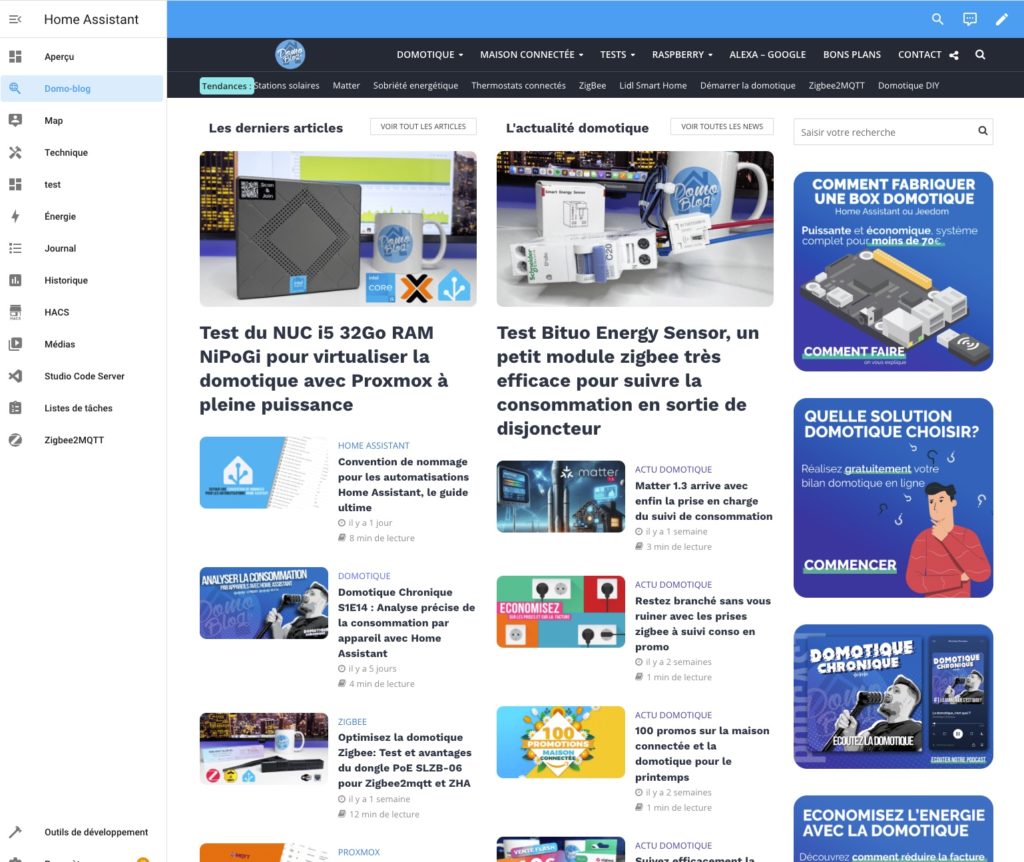Click the VOIR TOUT LES ARTICLES button
The width and height of the screenshot is (1024, 862).
(423, 127)
